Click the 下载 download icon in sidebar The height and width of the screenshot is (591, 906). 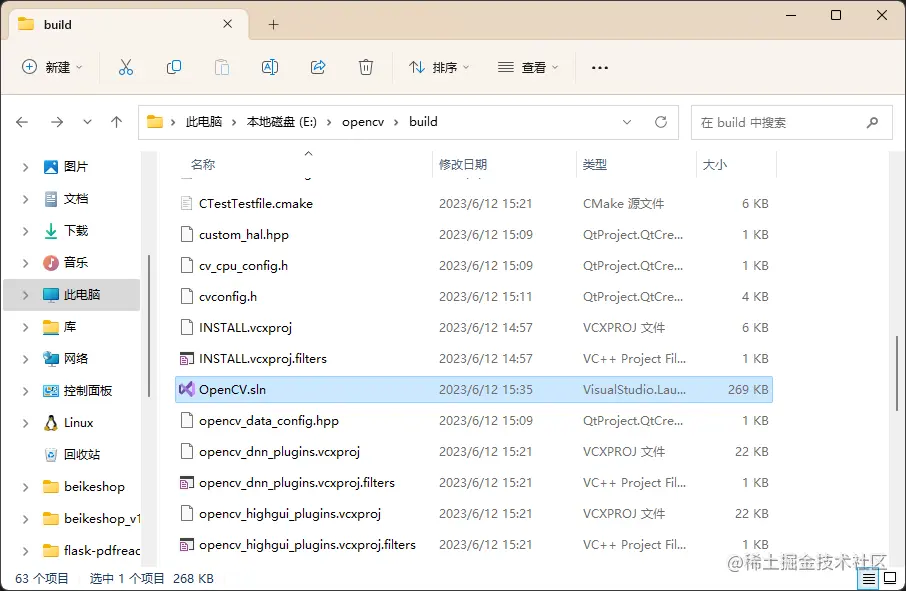click(x=51, y=231)
